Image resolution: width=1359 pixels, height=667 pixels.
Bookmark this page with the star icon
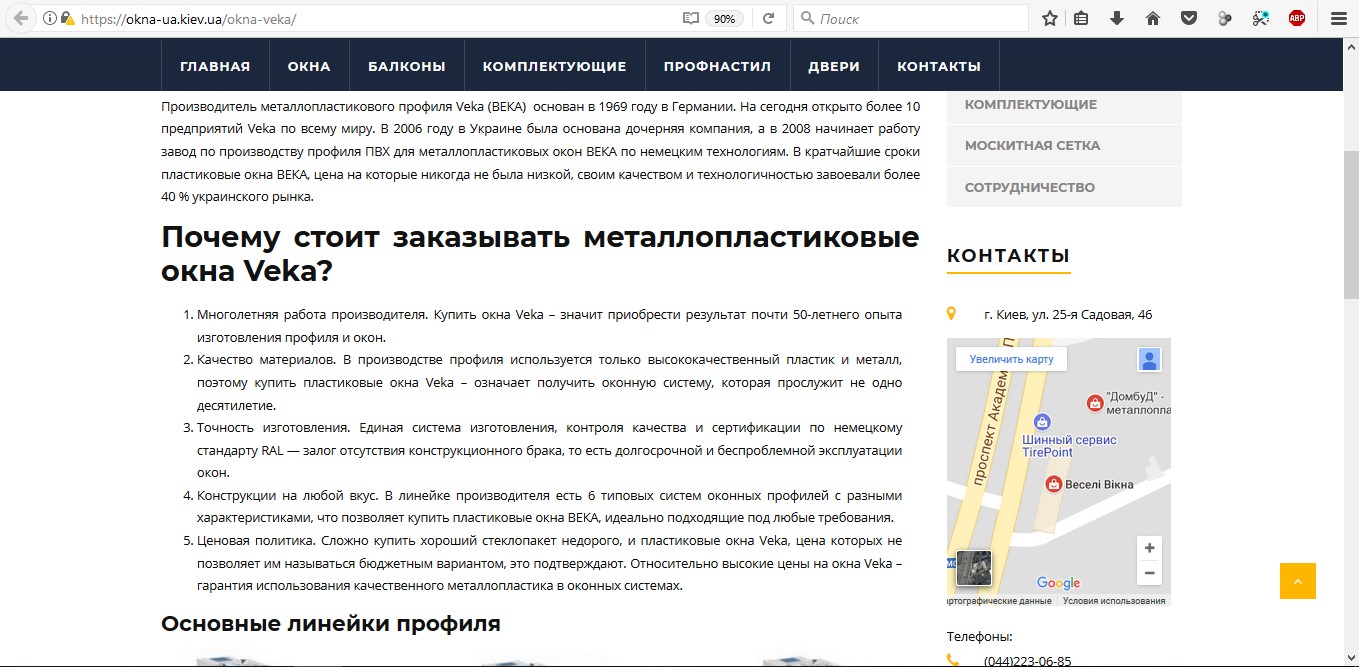(x=1050, y=18)
